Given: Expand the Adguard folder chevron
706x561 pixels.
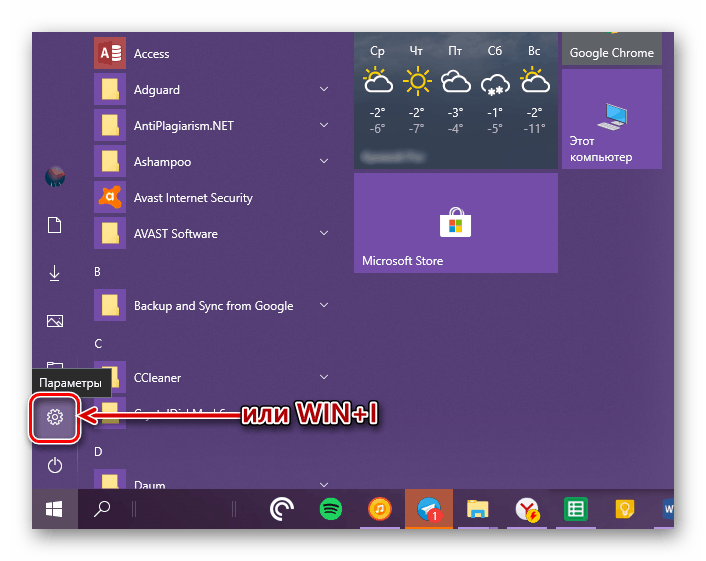Looking at the screenshot, I should 324,89.
